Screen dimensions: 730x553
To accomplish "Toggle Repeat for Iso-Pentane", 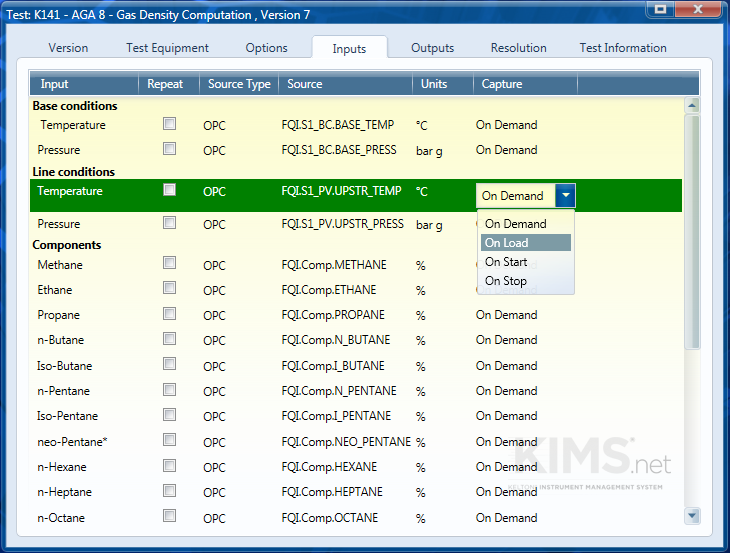I will [169, 414].
